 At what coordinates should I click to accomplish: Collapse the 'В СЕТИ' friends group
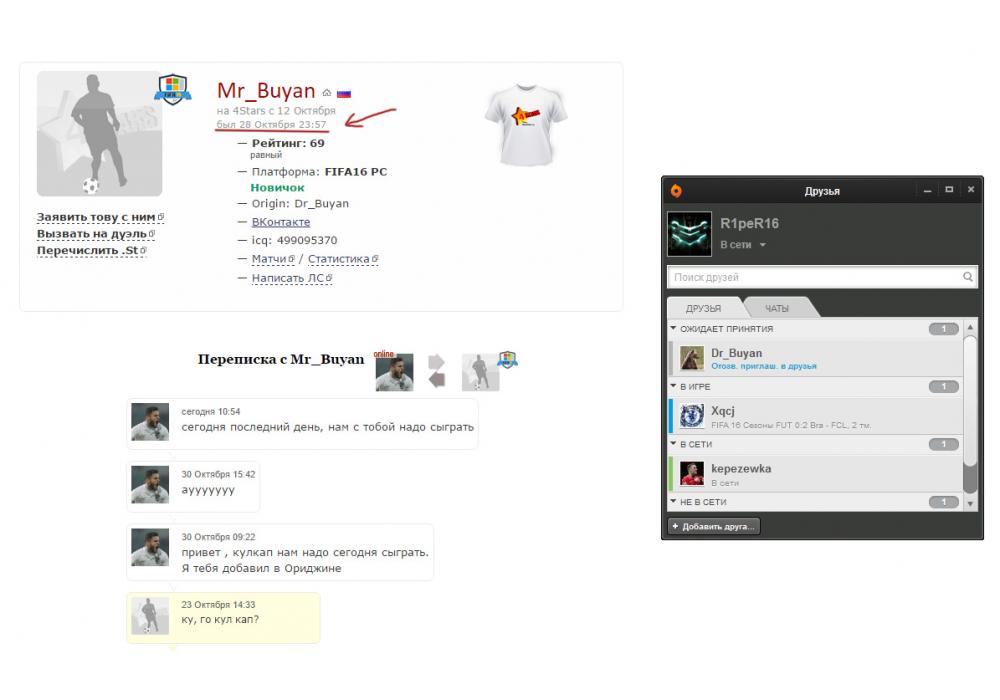click(673, 444)
